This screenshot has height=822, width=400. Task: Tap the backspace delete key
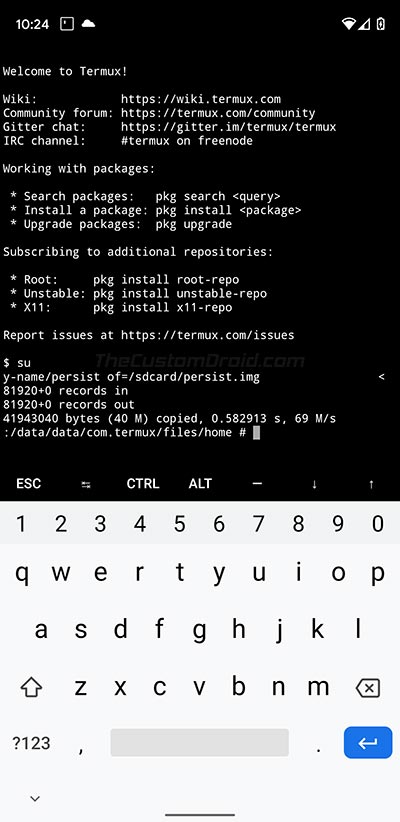tap(367, 687)
